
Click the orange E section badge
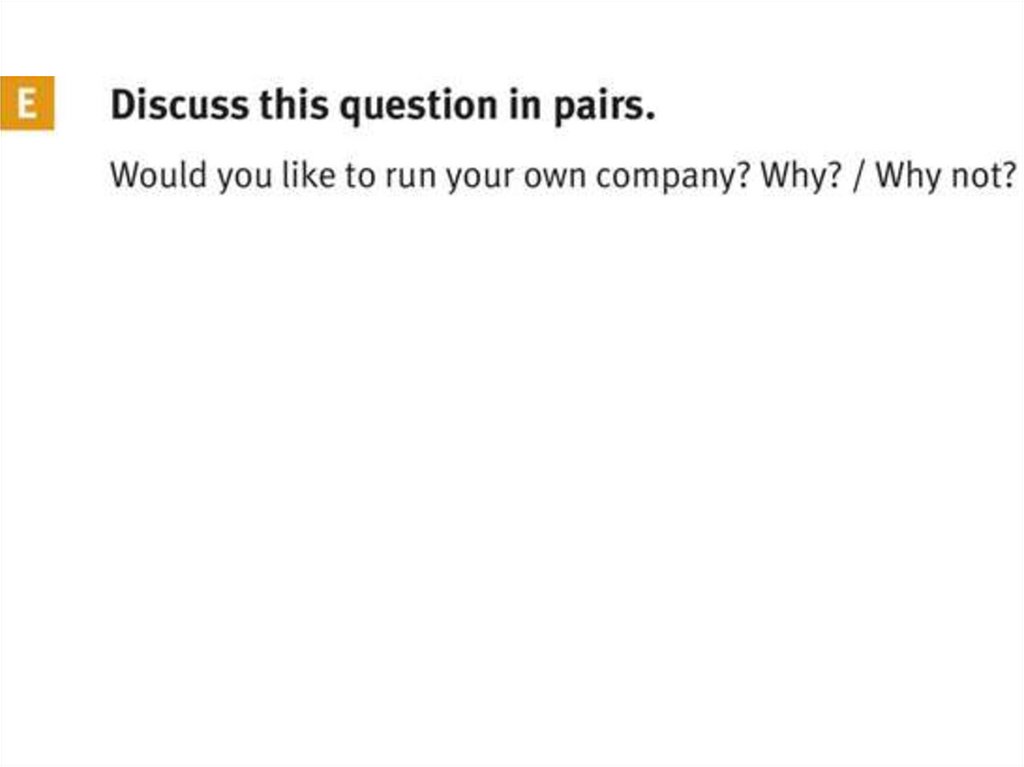(x=27, y=104)
